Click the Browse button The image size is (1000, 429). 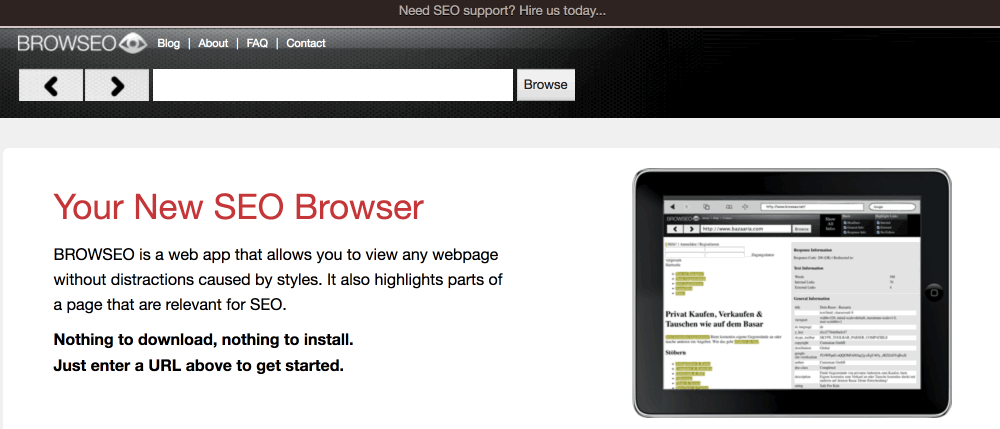tap(546, 85)
